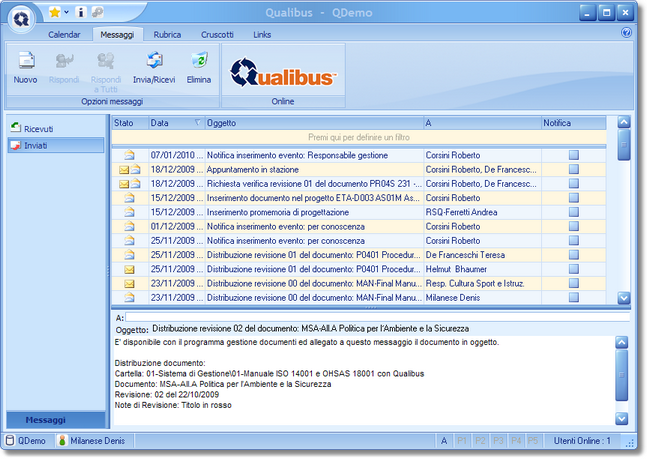Toggle Notifica checkbox for Inserimento promemoria row

[574, 212]
